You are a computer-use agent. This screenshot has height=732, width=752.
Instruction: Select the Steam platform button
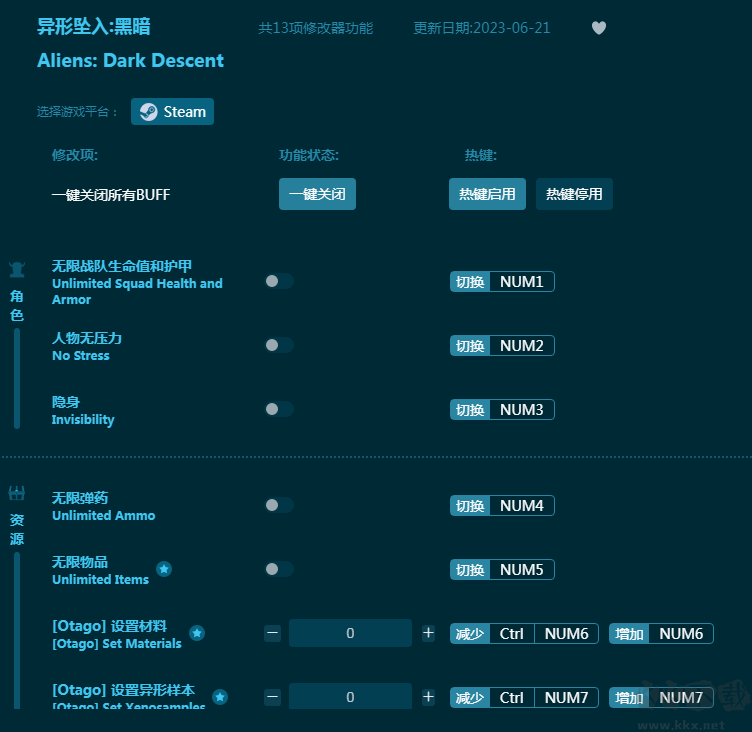coord(172,112)
